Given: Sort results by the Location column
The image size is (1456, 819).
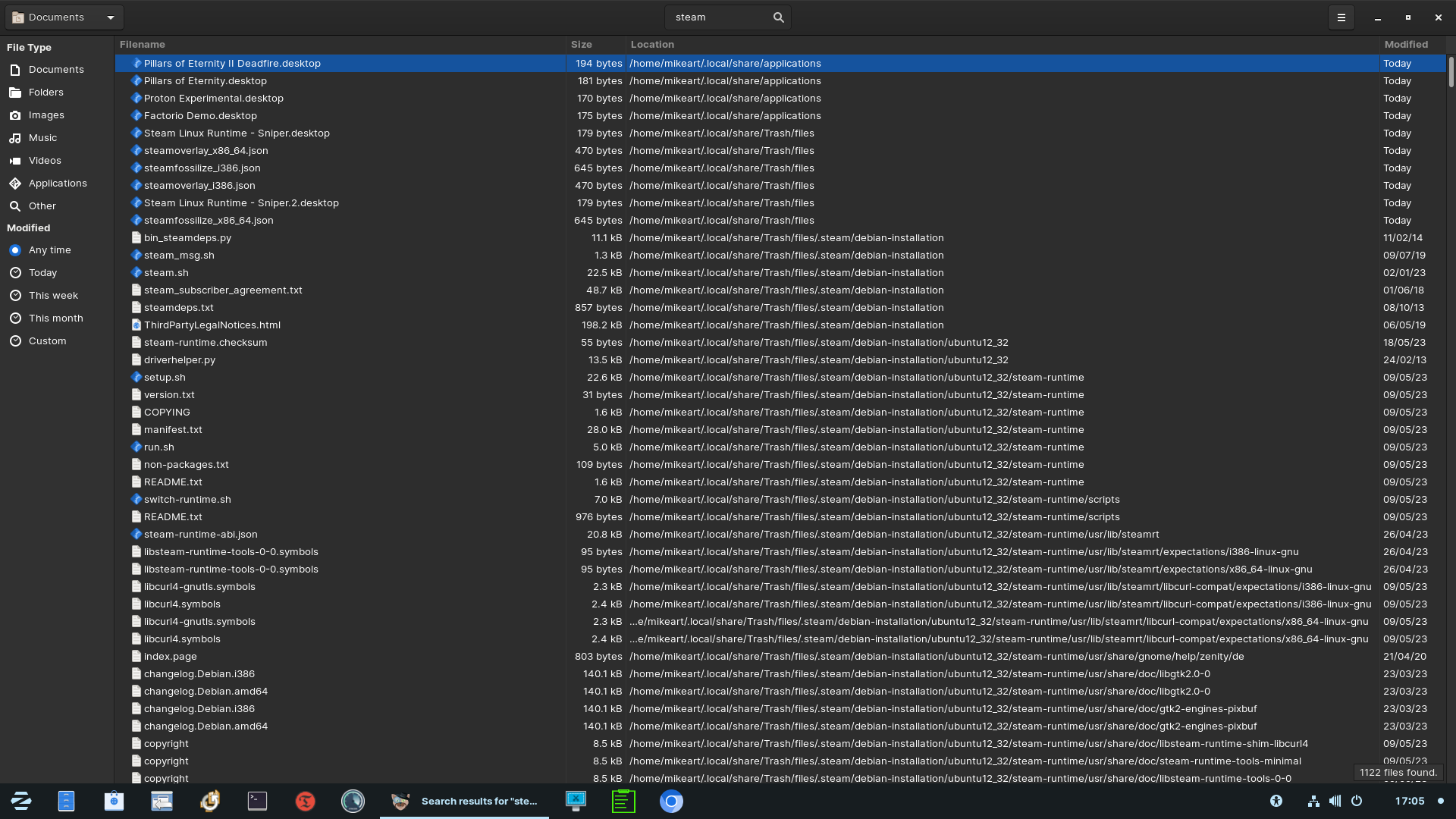Looking at the screenshot, I should [1002, 45].
